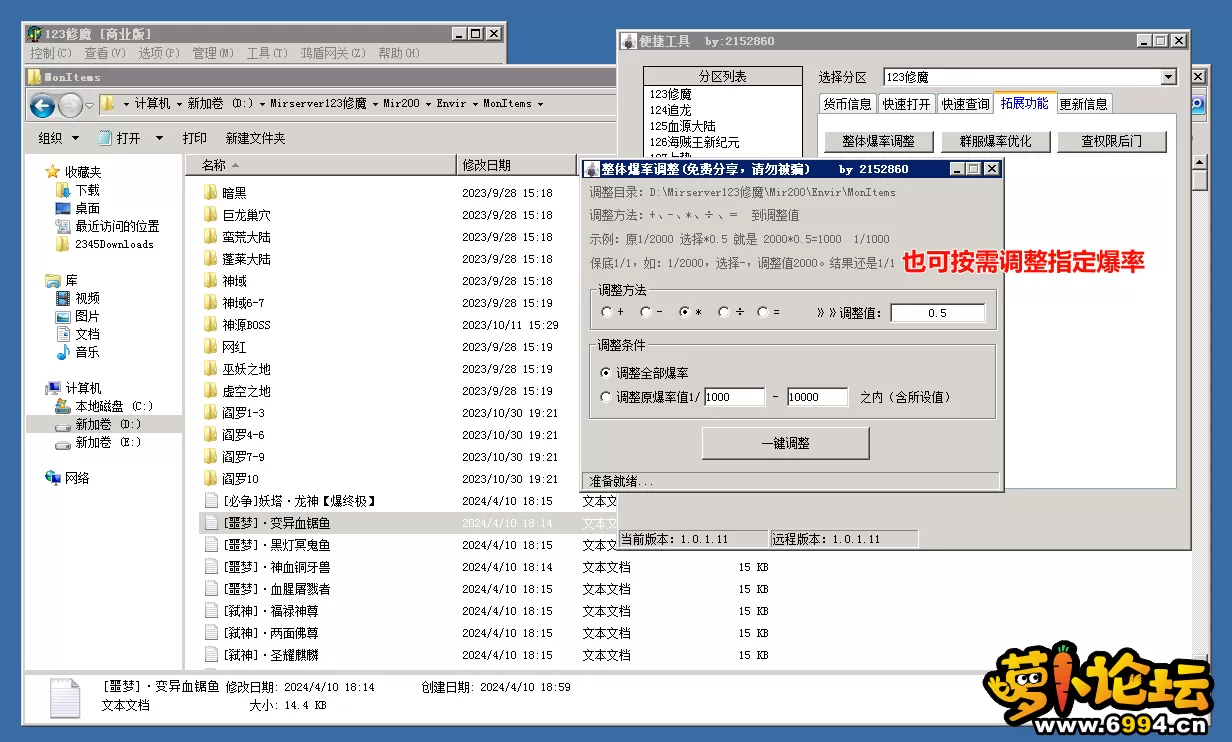Select the 新加卷 (E:) drive icon
This screenshot has height=742, width=1232.
pyautogui.click(x=63, y=442)
